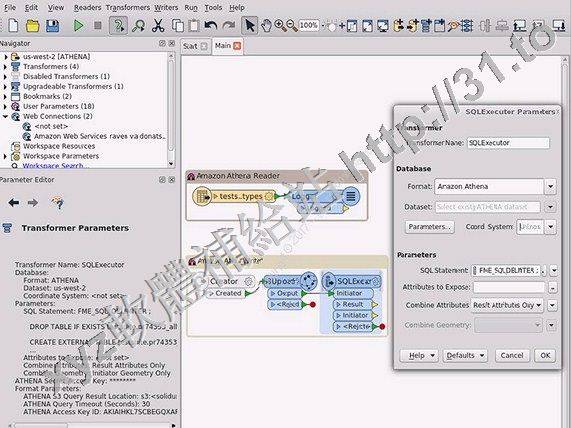Open the Help menu
The height and width of the screenshot is (428, 571).
[237, 8]
